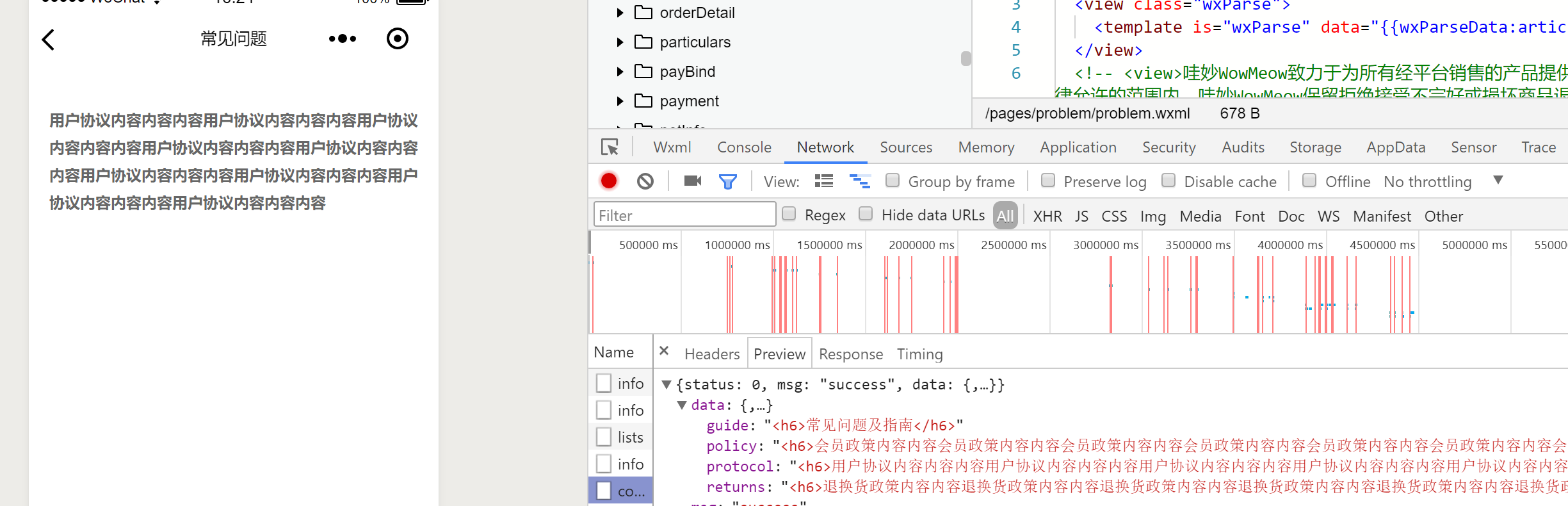The height and width of the screenshot is (506, 1568).
Task: Enable the Preserve log checkbox
Action: tap(1048, 181)
